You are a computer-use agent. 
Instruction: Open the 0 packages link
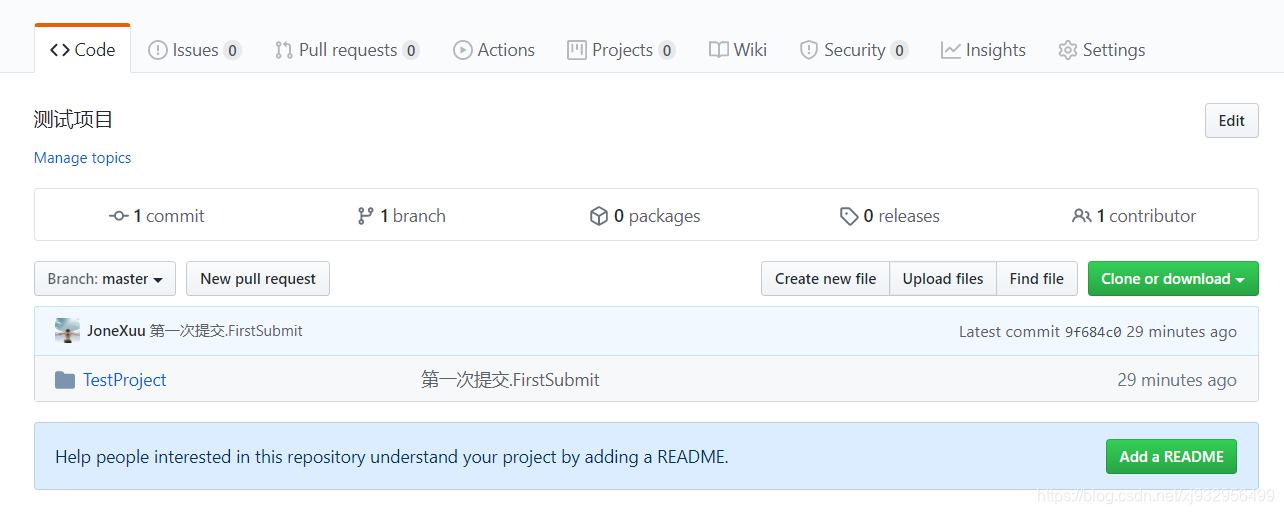[645, 216]
